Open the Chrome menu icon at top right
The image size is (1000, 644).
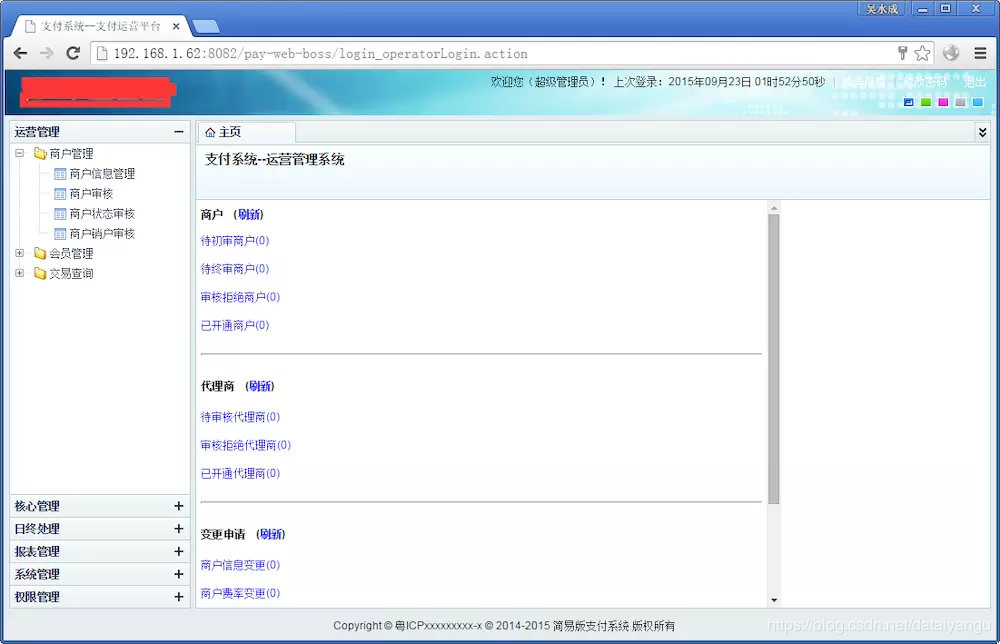point(981,53)
